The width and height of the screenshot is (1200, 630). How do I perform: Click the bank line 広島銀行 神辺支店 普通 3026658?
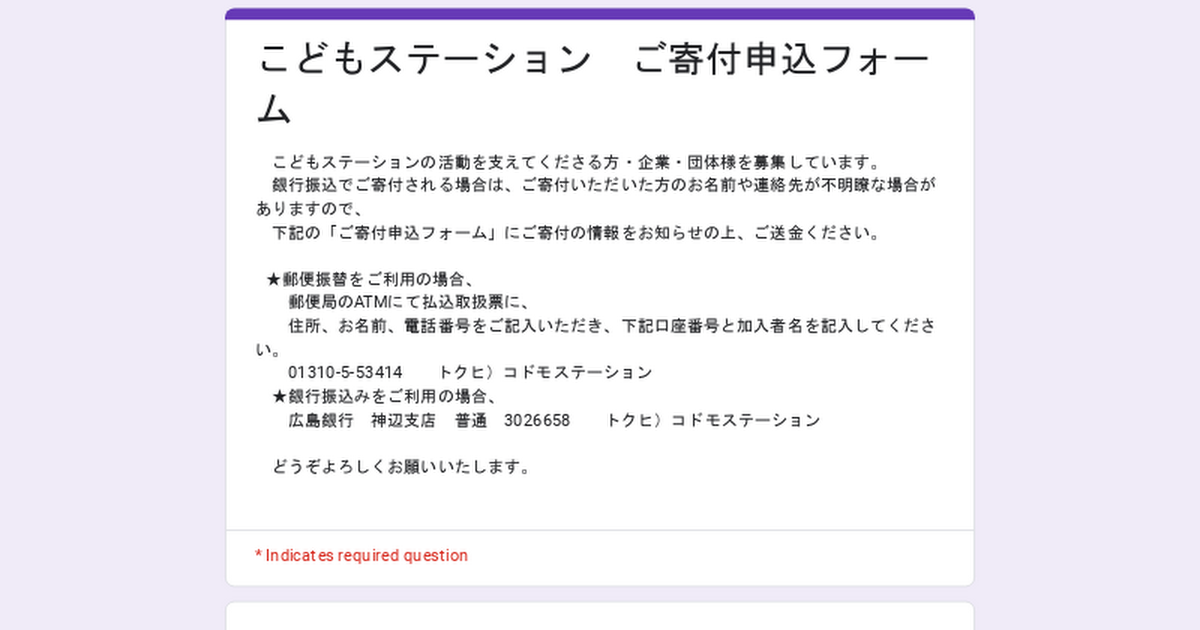[429, 421]
